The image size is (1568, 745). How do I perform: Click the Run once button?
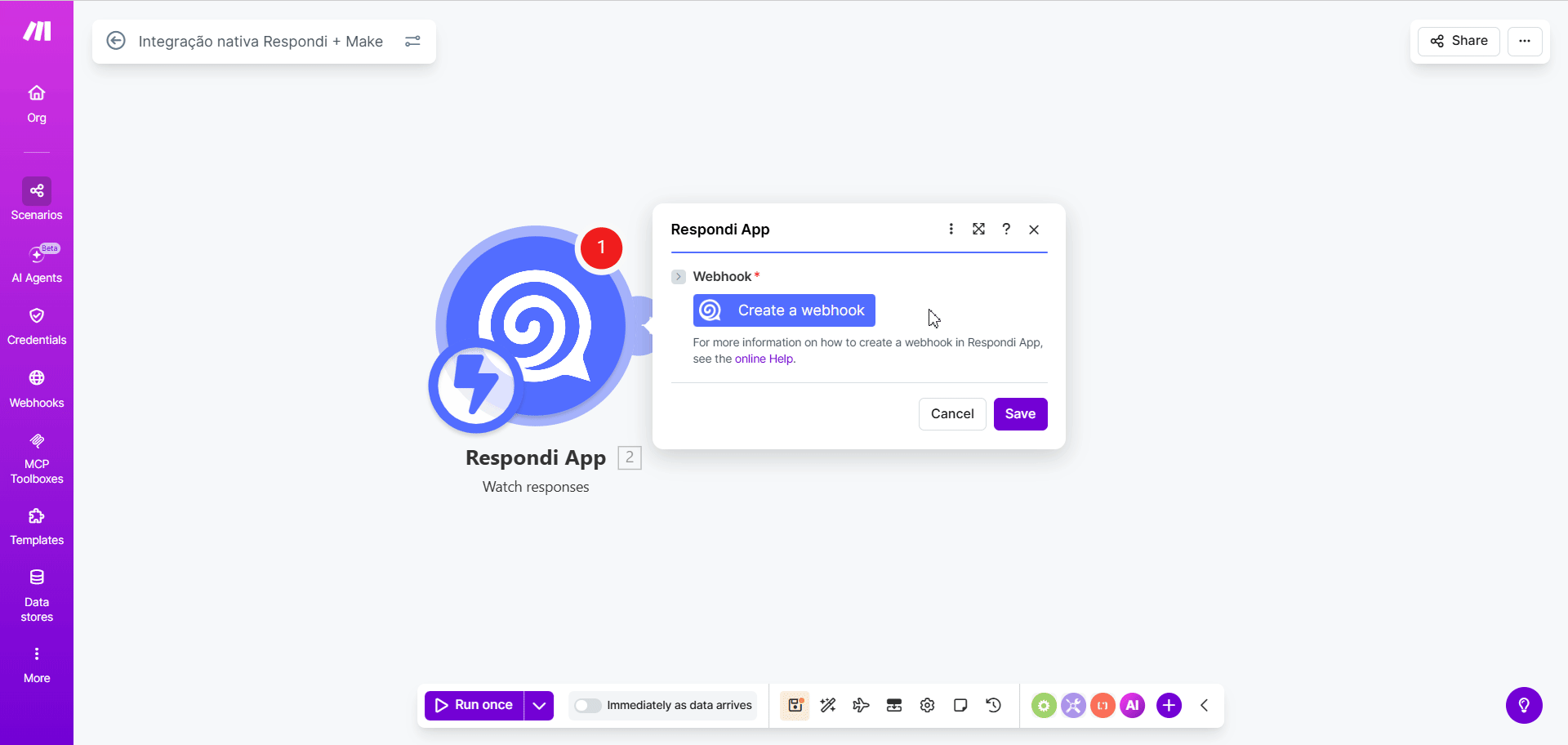(474, 705)
